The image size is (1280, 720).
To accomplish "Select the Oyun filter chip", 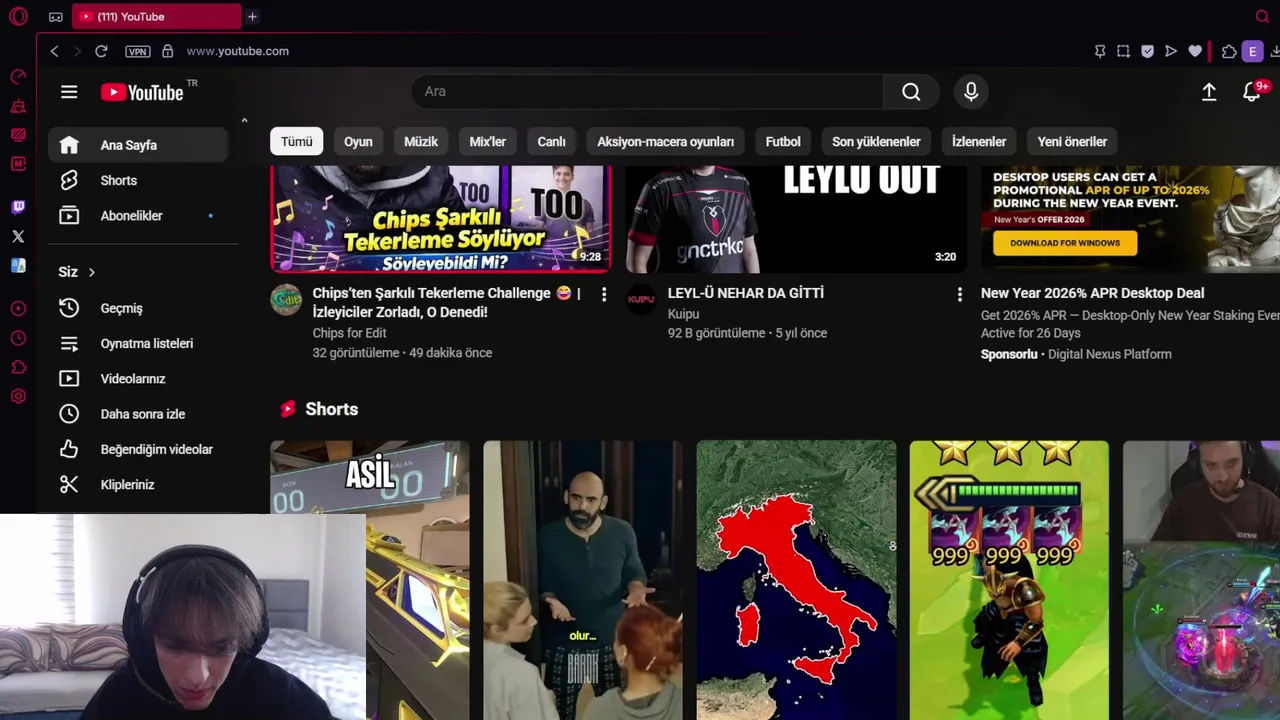I will point(358,142).
